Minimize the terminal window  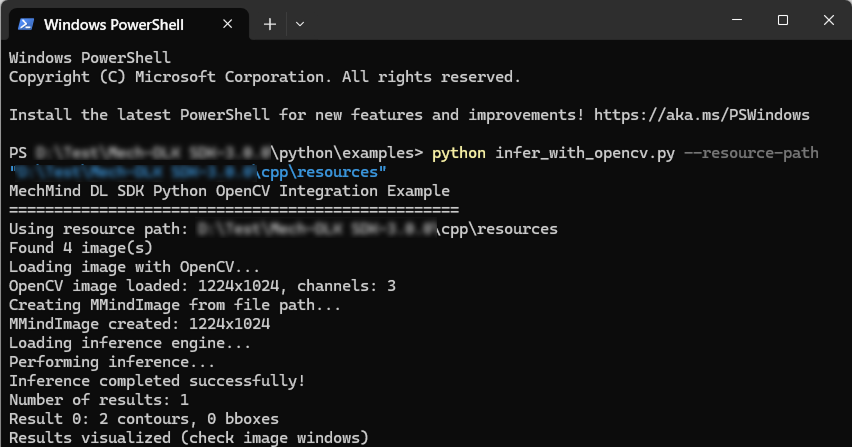(x=737, y=20)
